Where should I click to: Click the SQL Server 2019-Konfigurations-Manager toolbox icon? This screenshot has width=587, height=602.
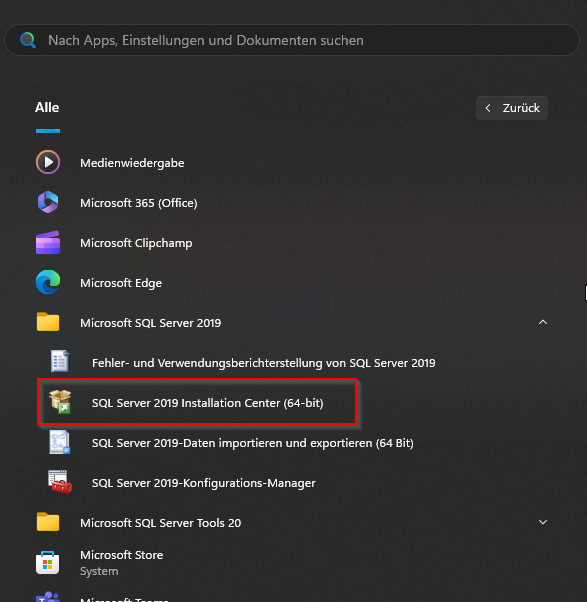(60, 482)
